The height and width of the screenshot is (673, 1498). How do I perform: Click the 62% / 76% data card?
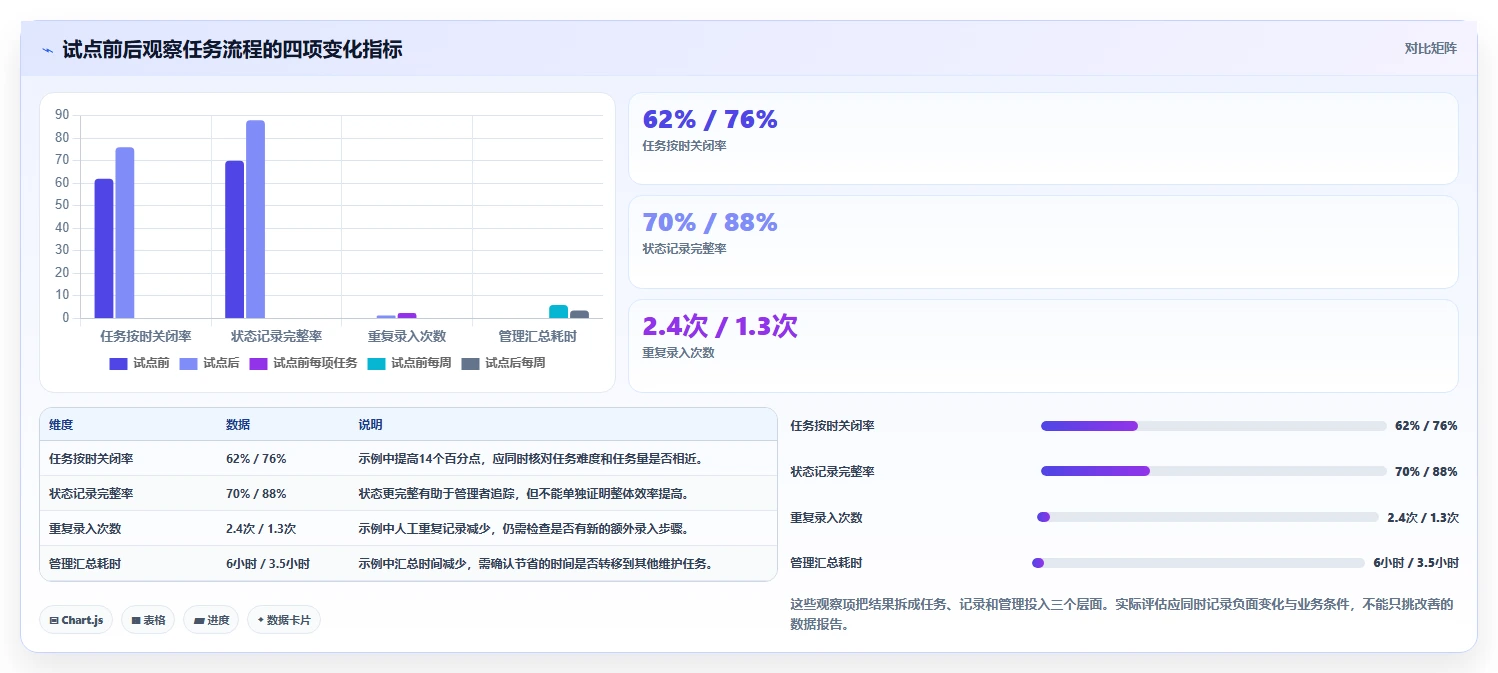[x=1043, y=139]
